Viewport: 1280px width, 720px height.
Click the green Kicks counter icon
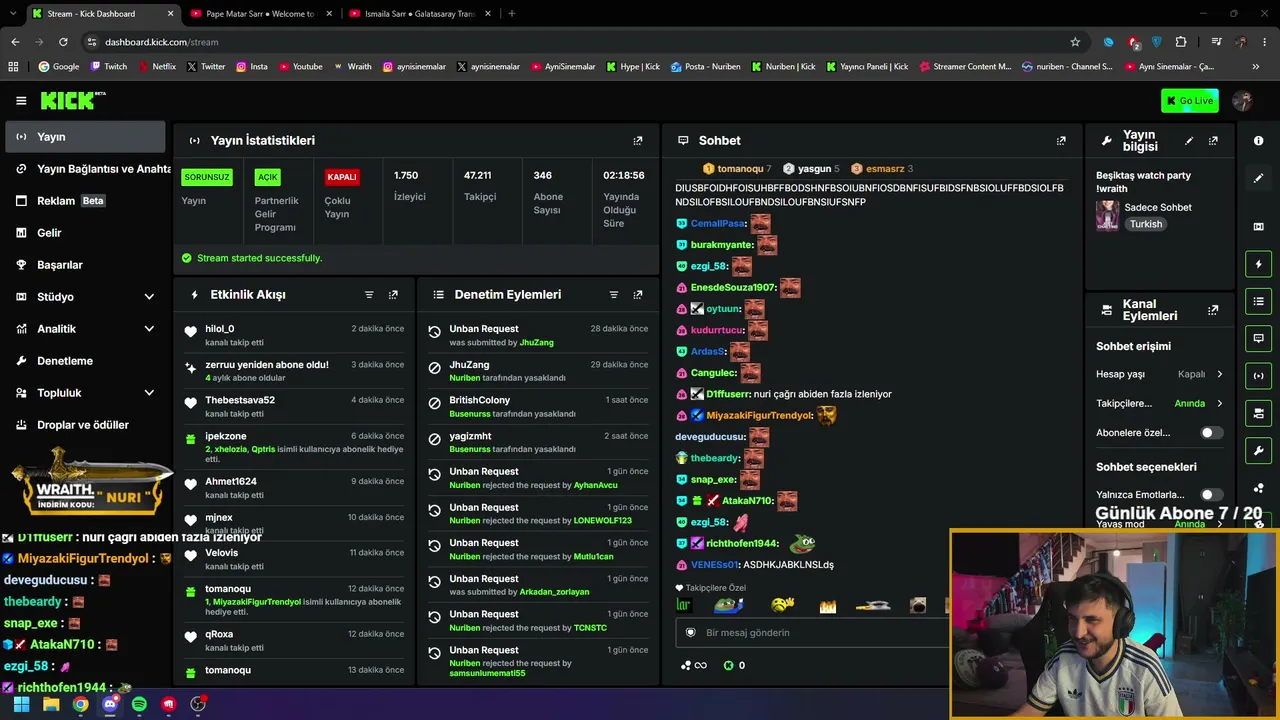728,665
